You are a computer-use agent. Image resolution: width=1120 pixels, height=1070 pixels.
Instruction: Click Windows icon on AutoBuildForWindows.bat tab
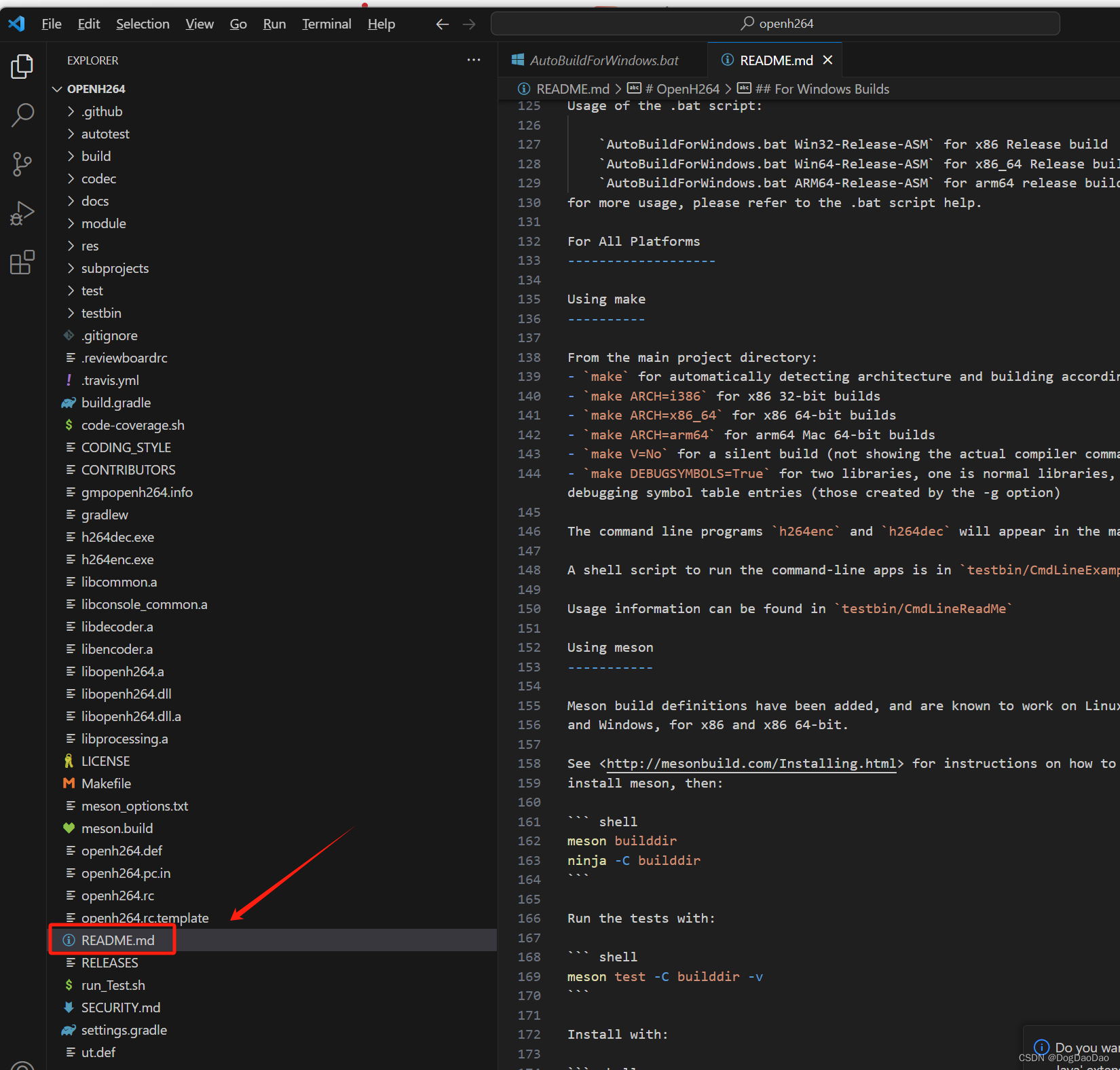click(517, 60)
